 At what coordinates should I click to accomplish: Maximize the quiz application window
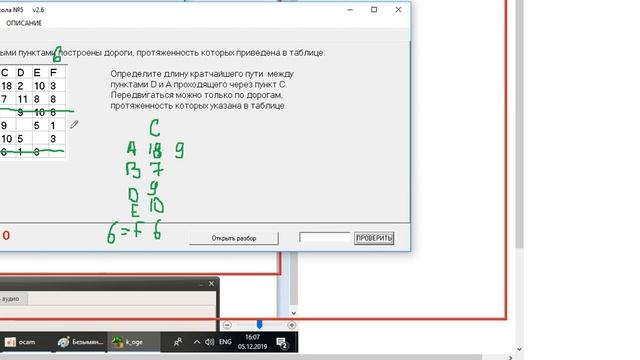(x=374, y=10)
